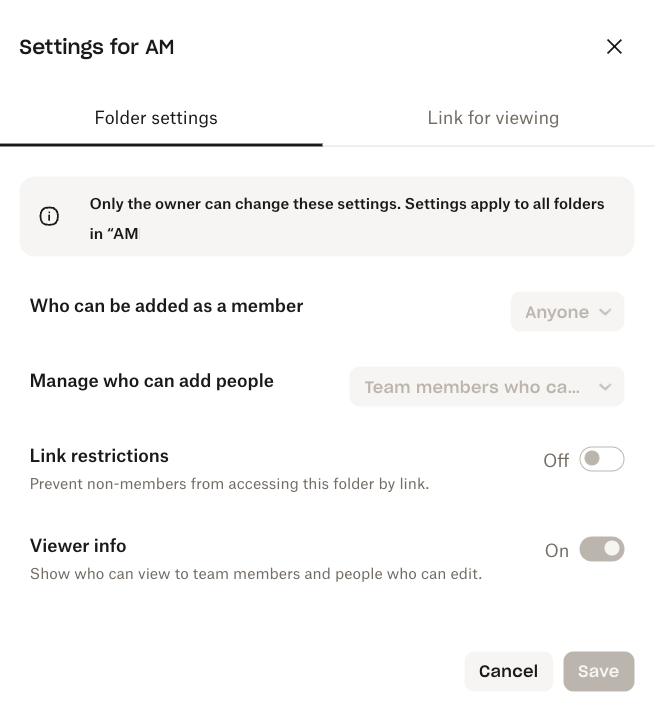Click the Link restrictions heading
This screenshot has height=717, width=655.
coord(99,456)
